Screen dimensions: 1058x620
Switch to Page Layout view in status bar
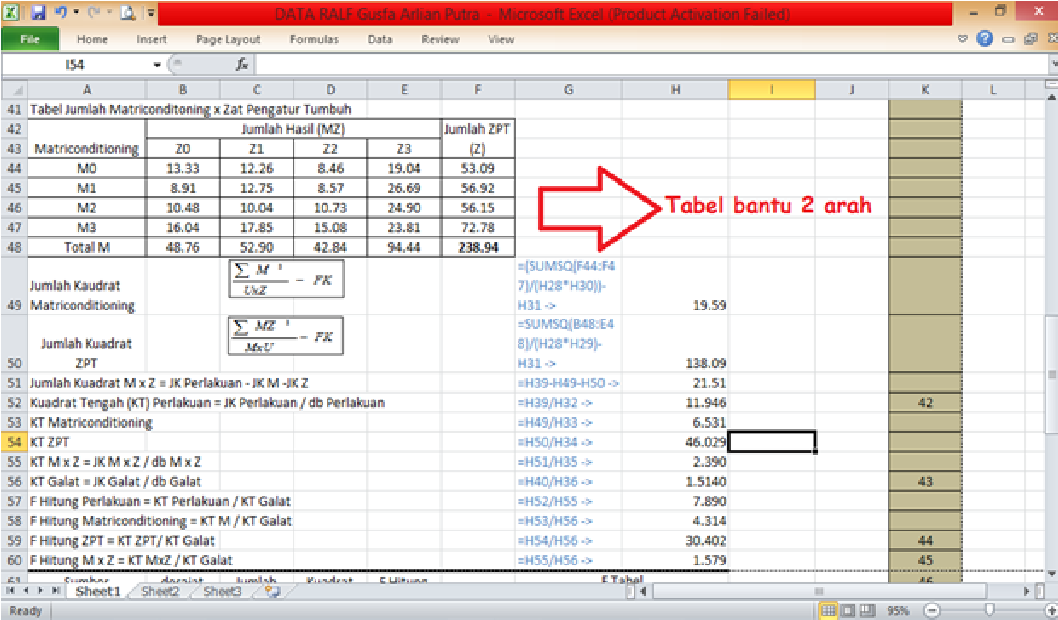point(847,610)
